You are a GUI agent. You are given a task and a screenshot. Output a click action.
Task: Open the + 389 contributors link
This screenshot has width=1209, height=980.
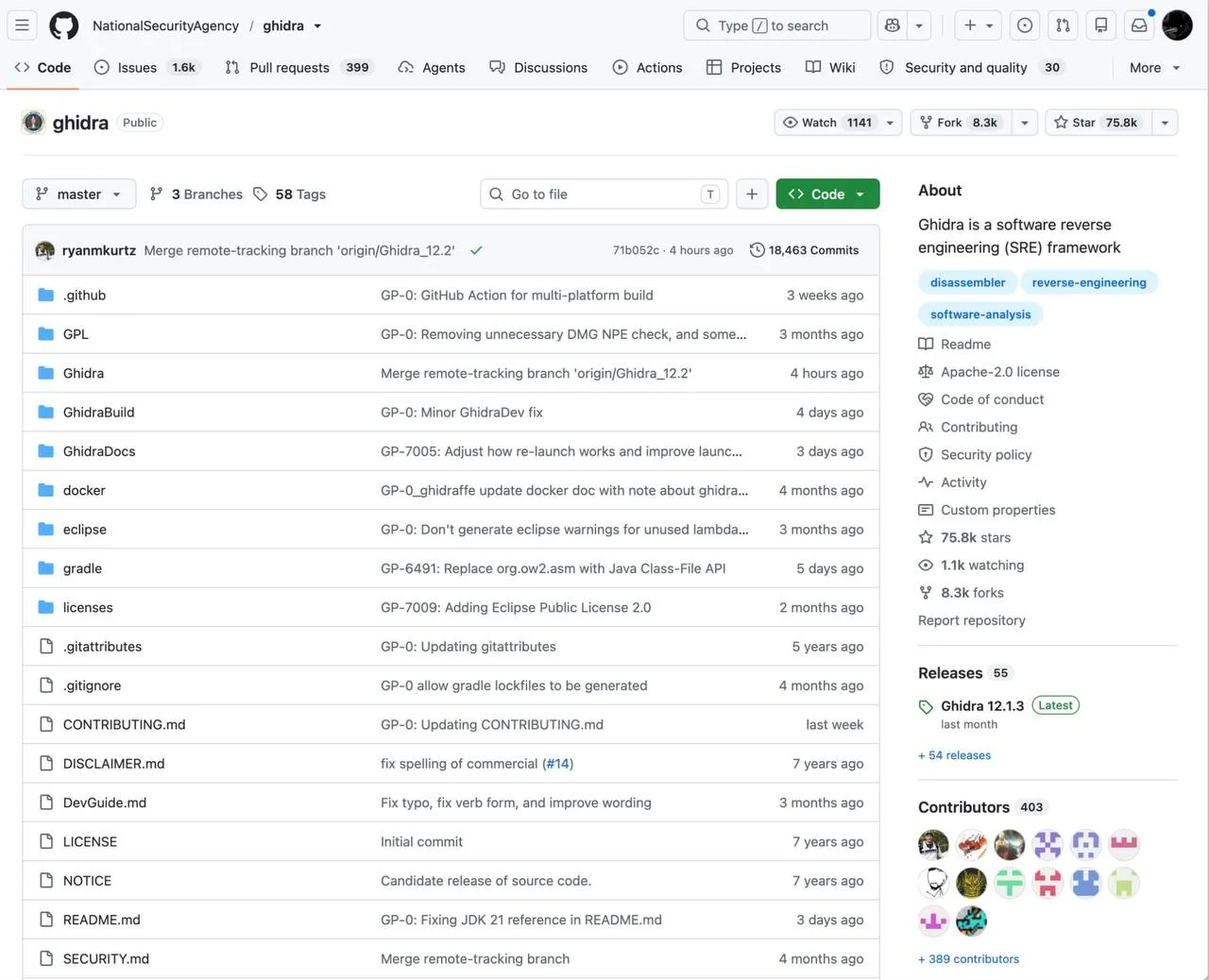pyautogui.click(x=968, y=959)
